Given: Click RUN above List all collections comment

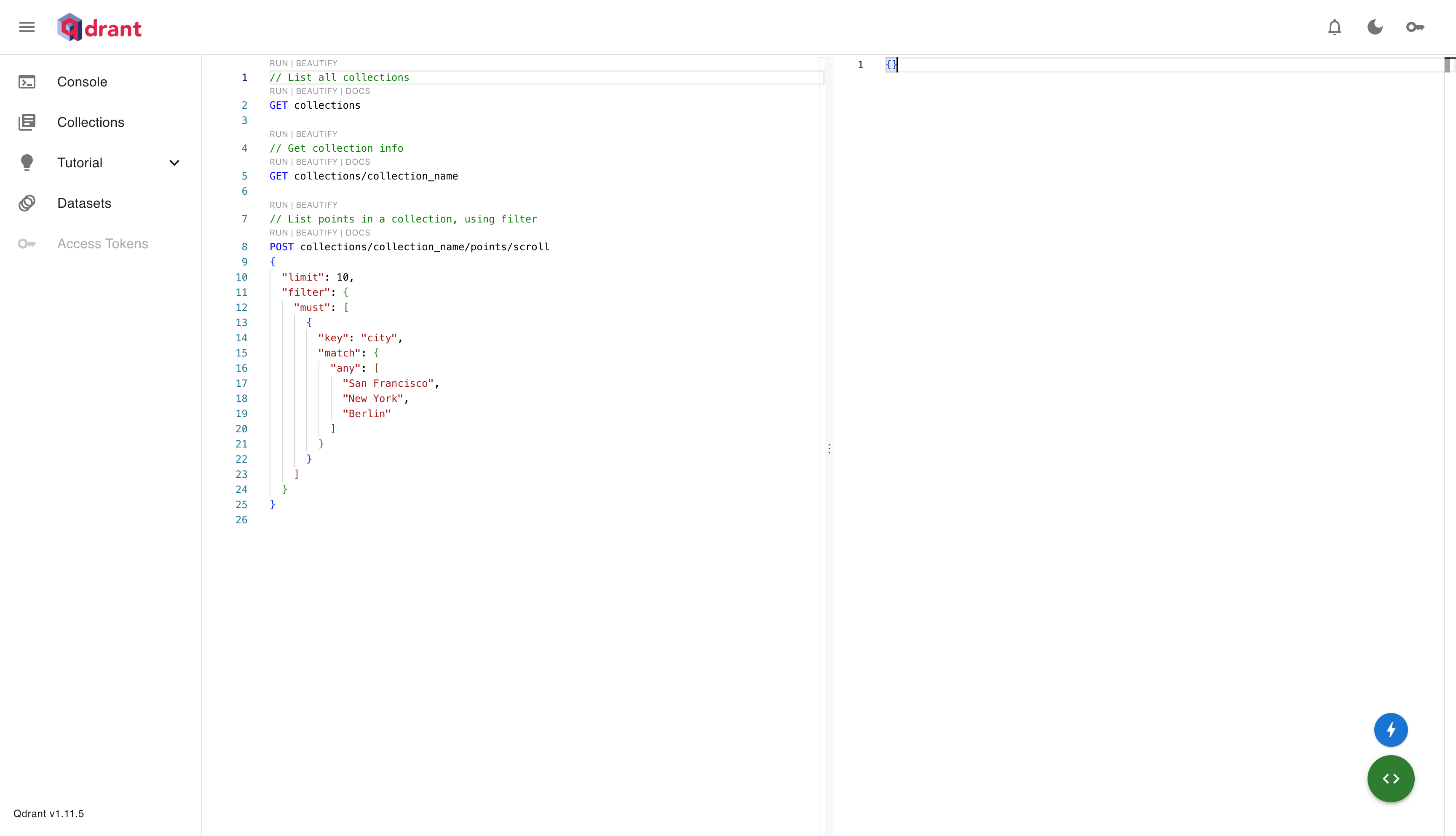Looking at the screenshot, I should 278,63.
